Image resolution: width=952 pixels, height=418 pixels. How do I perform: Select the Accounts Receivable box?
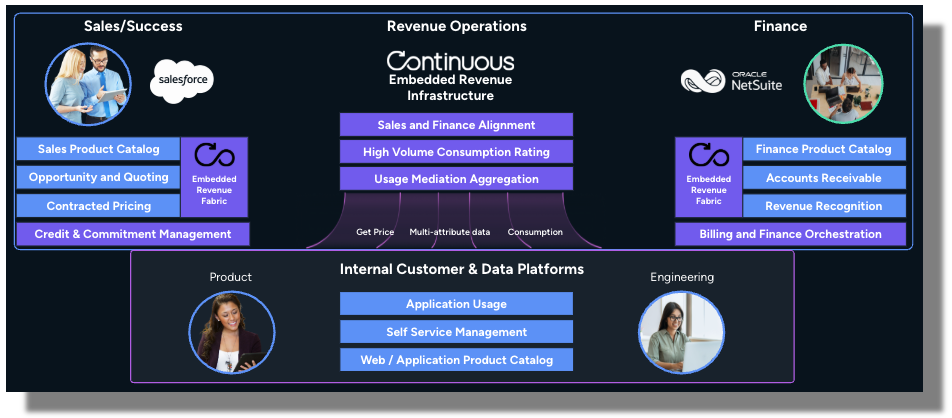(824, 177)
